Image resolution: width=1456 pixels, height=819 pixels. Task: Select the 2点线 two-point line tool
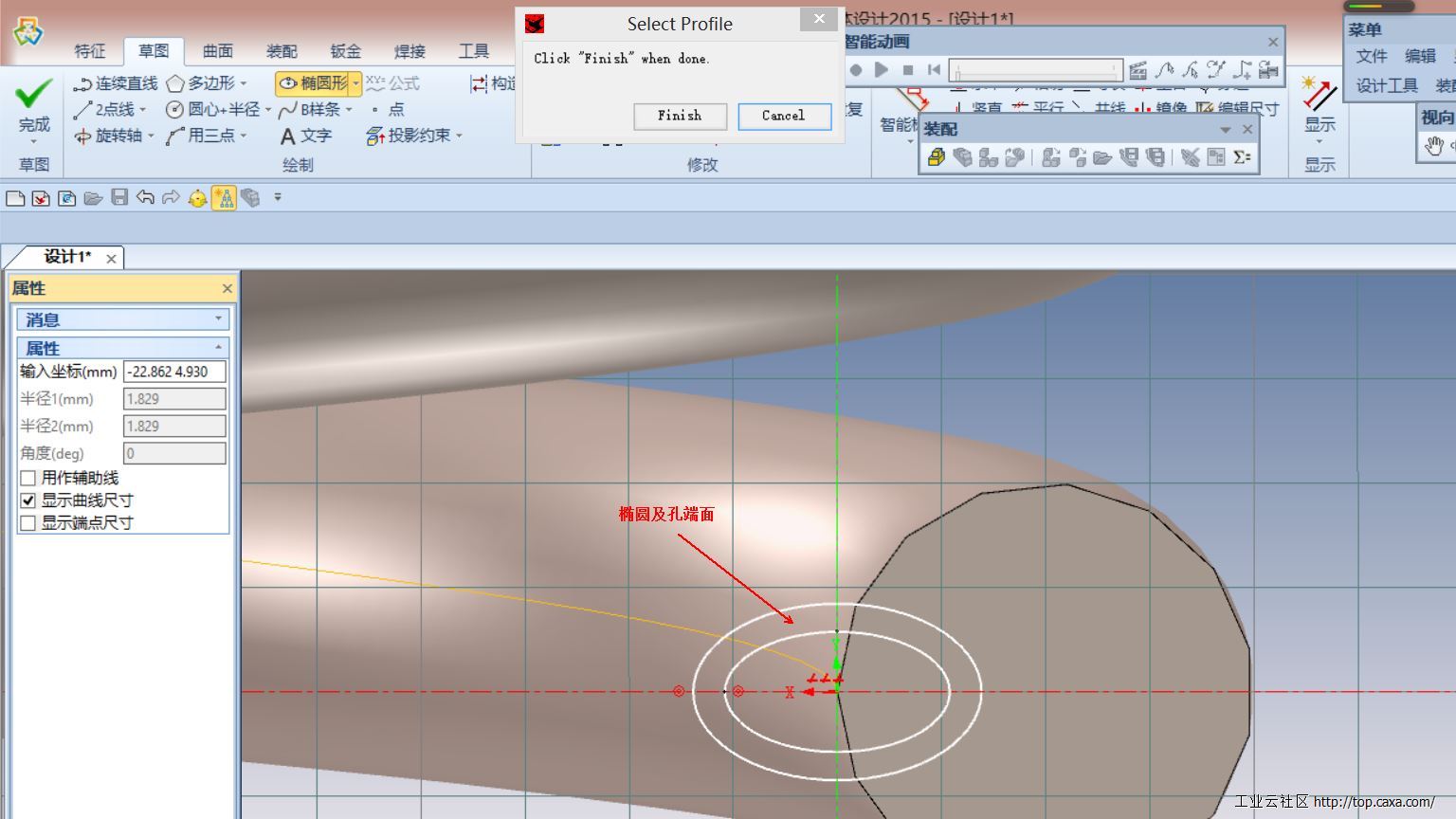coord(104,109)
